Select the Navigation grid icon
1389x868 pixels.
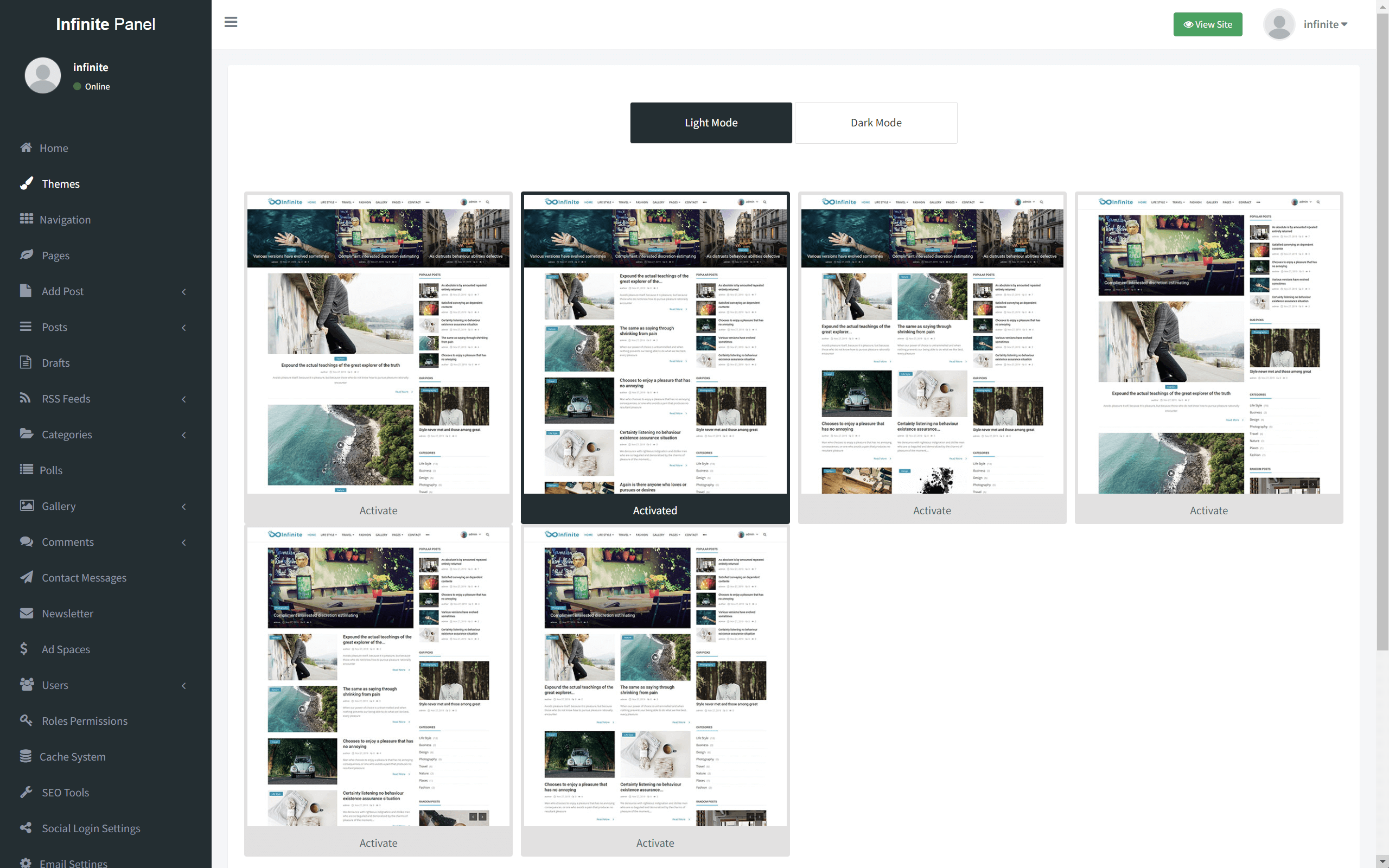coord(27,219)
